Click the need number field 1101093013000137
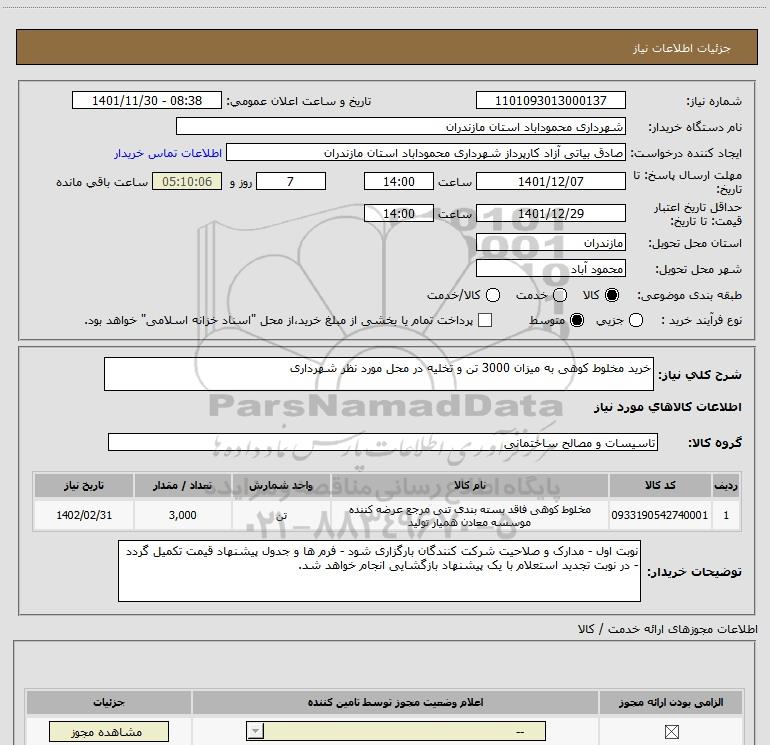 (550, 101)
